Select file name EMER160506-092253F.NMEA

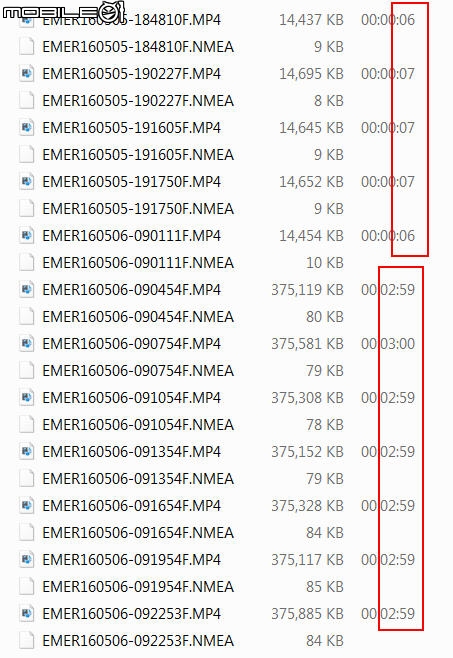(138, 641)
